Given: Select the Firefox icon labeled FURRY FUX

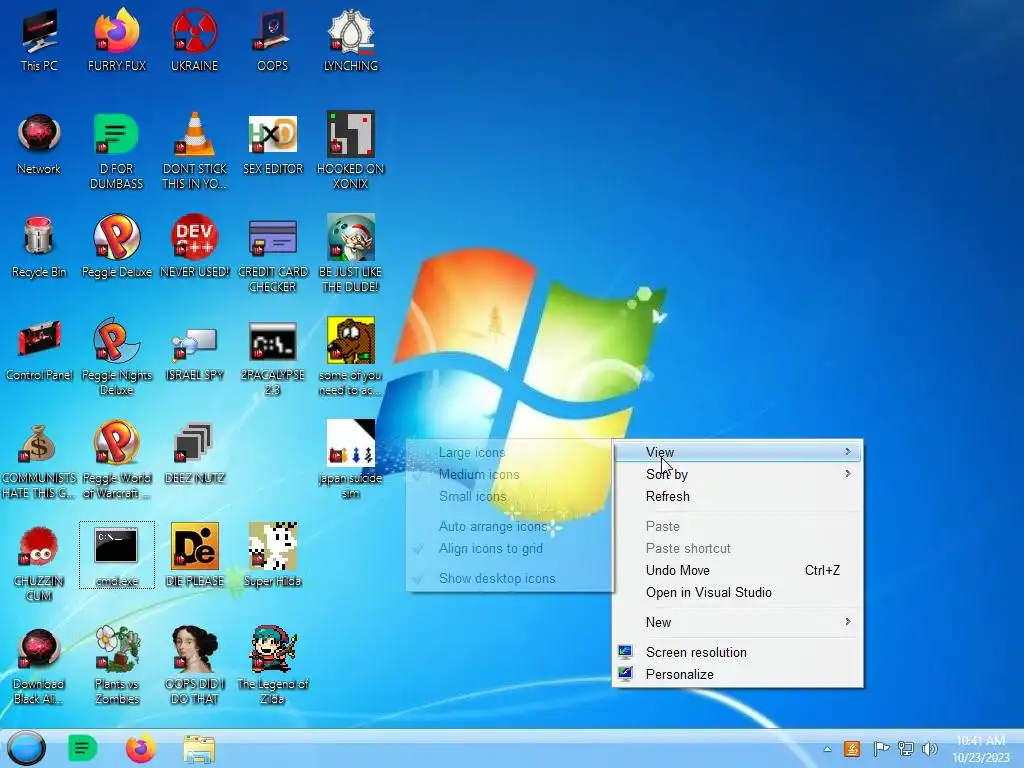Looking at the screenshot, I should 117,39.
